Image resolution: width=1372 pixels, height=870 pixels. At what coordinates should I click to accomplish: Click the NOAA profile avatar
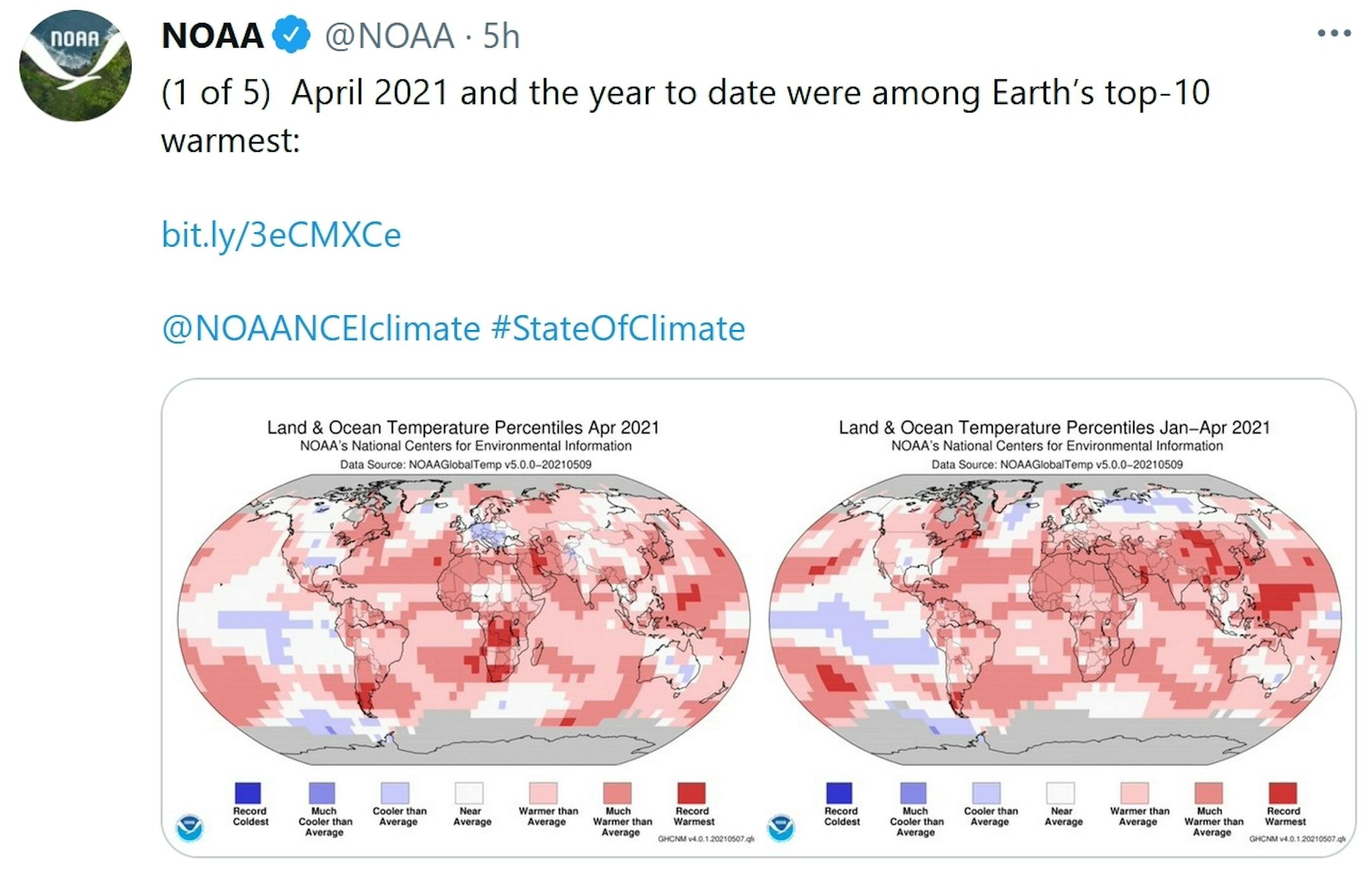(x=75, y=66)
